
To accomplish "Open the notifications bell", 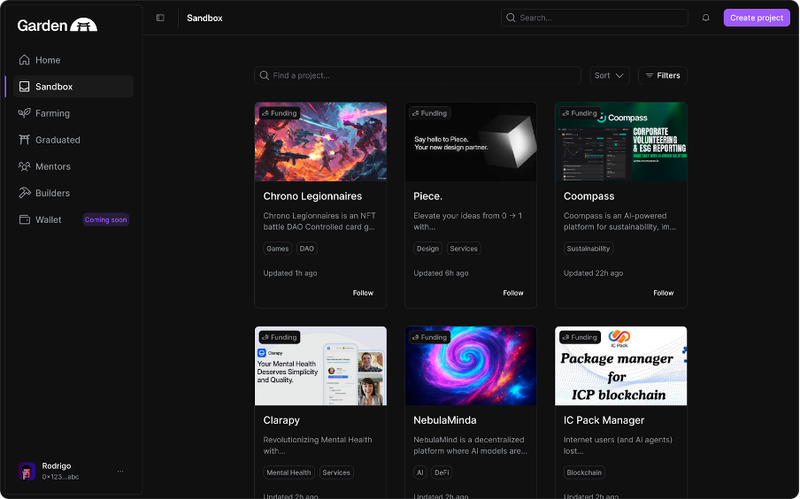I will click(706, 18).
